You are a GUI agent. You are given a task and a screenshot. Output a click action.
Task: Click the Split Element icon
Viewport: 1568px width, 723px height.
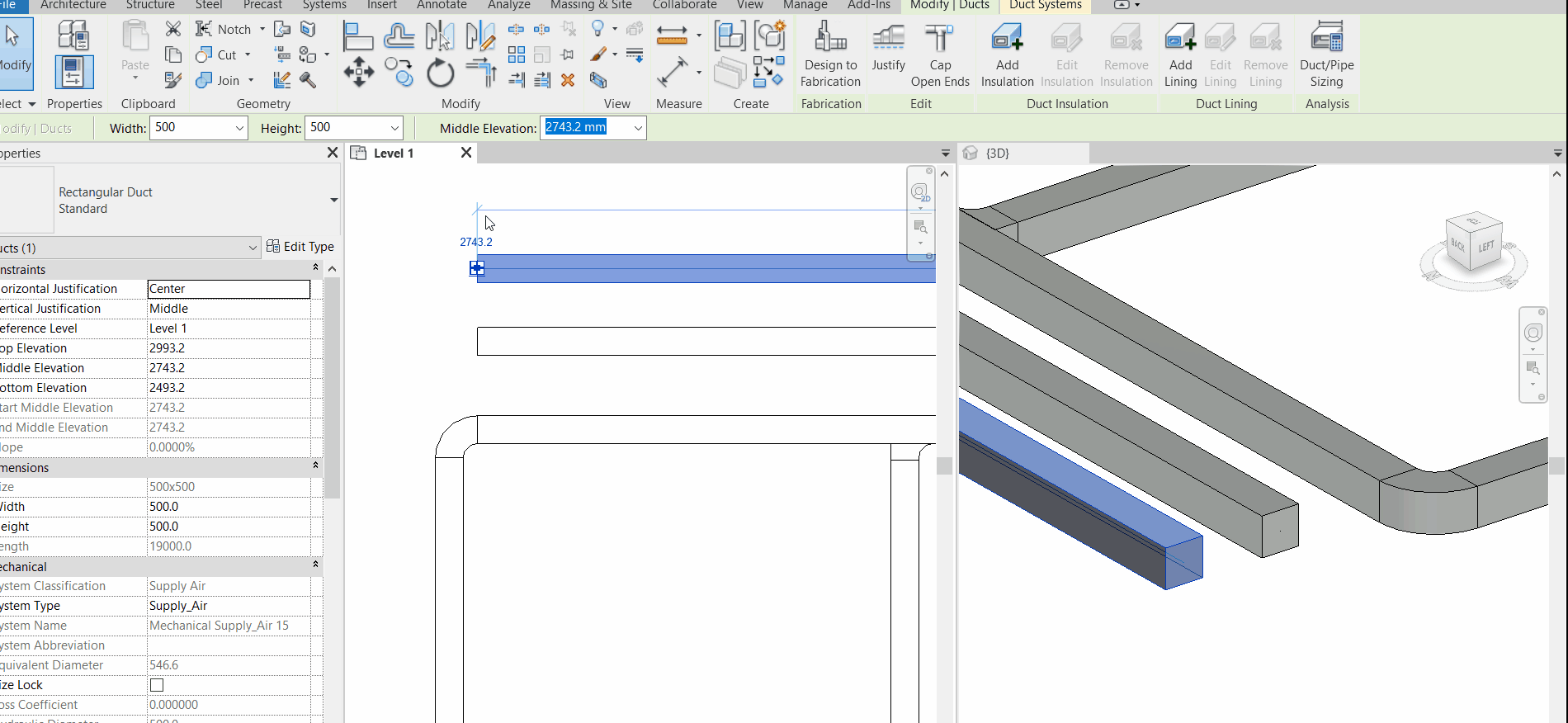tap(516, 30)
